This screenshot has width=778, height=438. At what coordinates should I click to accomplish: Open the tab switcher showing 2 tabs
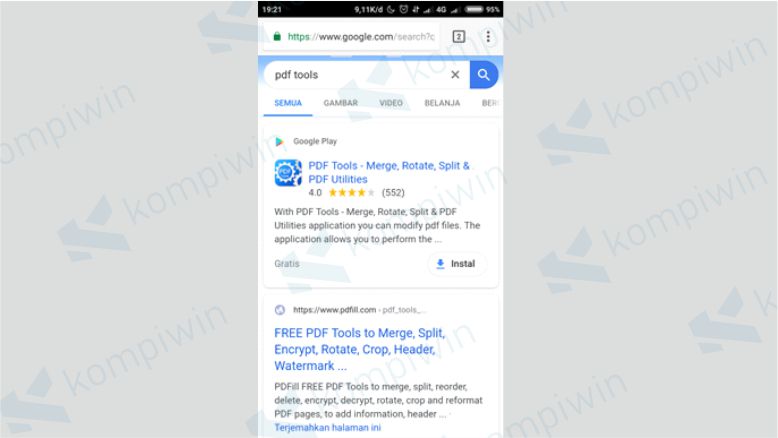tap(459, 36)
